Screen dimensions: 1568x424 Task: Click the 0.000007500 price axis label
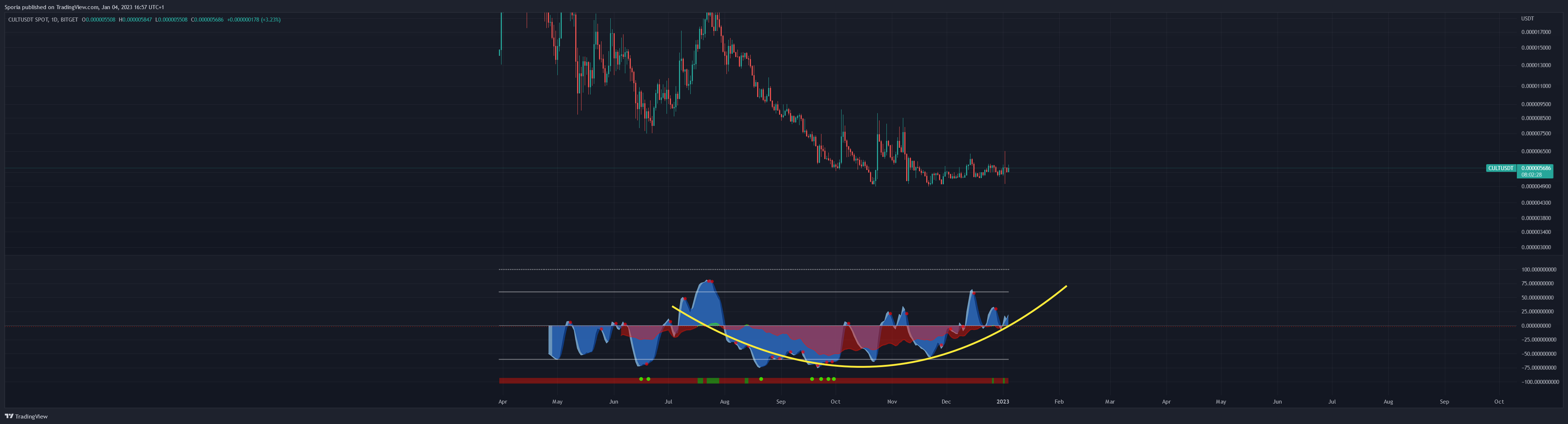point(1536,134)
